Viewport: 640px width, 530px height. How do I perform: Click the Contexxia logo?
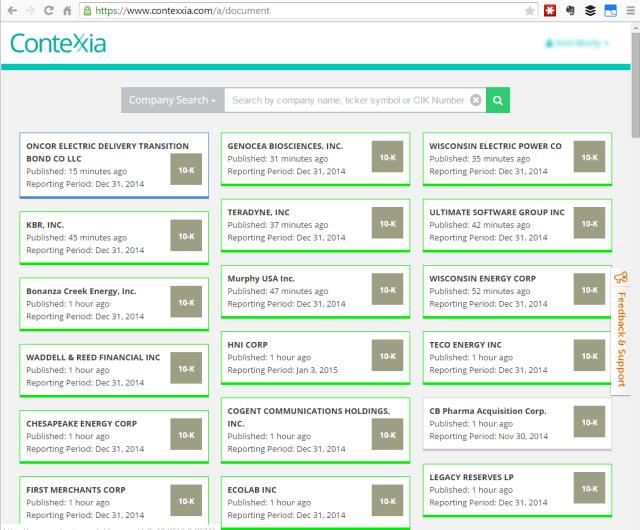click(58, 44)
